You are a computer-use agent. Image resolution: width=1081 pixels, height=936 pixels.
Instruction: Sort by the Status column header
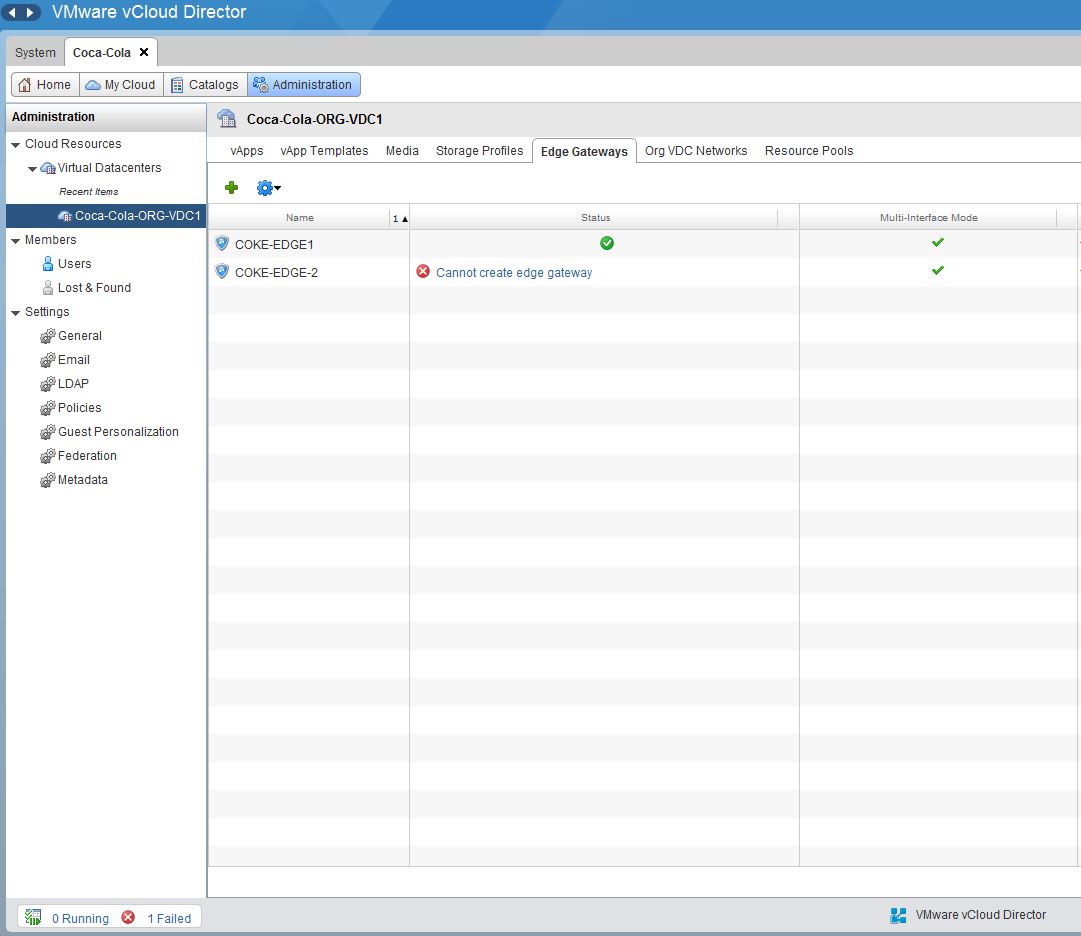(x=595, y=218)
